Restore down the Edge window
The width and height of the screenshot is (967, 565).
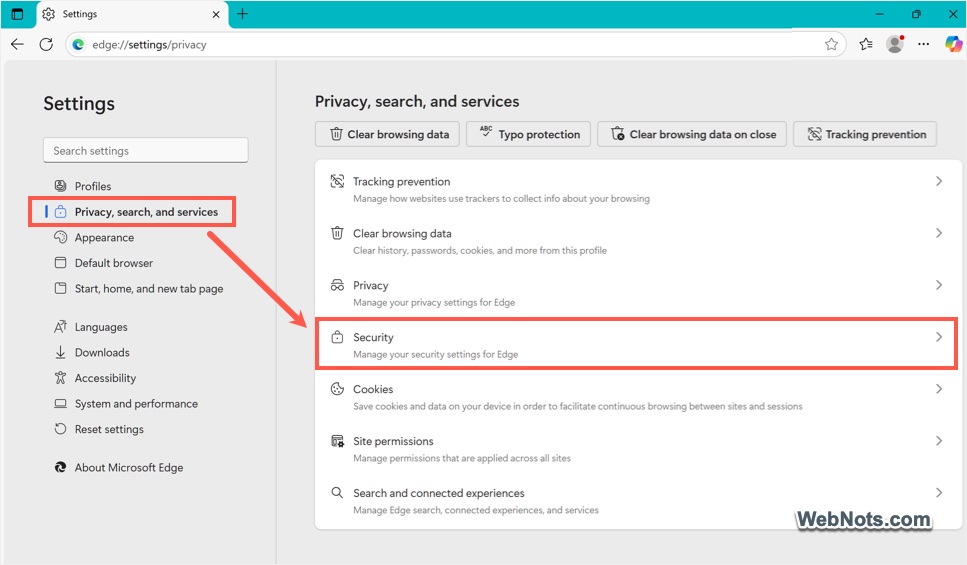tap(916, 14)
